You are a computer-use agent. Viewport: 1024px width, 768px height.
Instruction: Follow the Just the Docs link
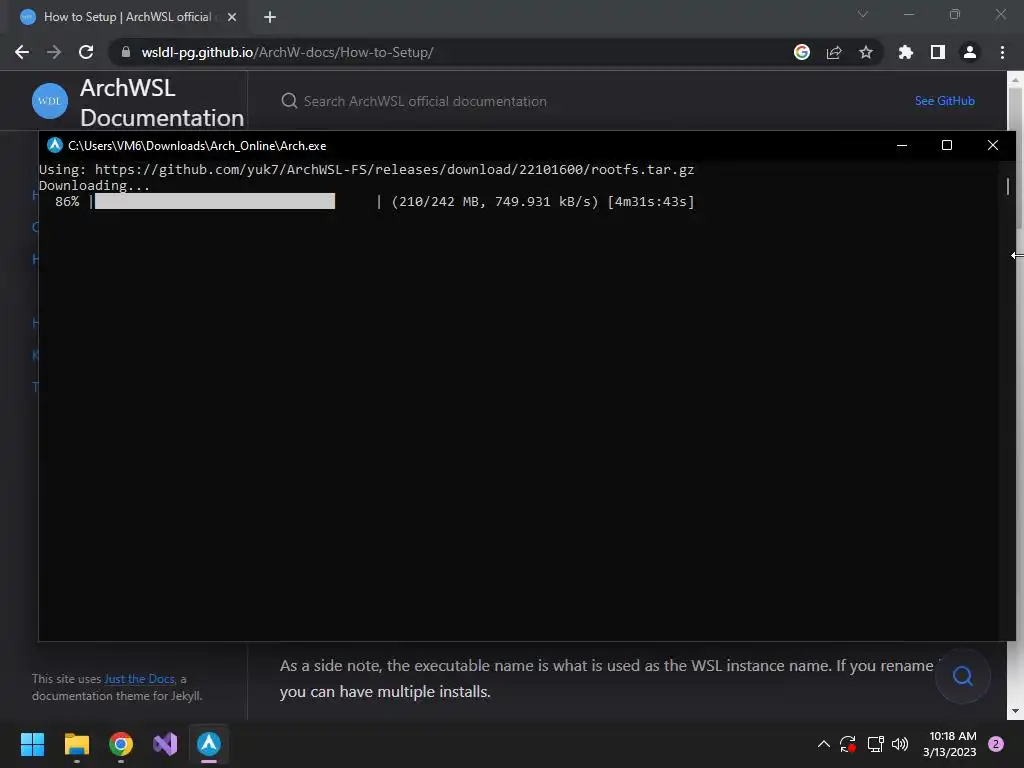click(140, 679)
